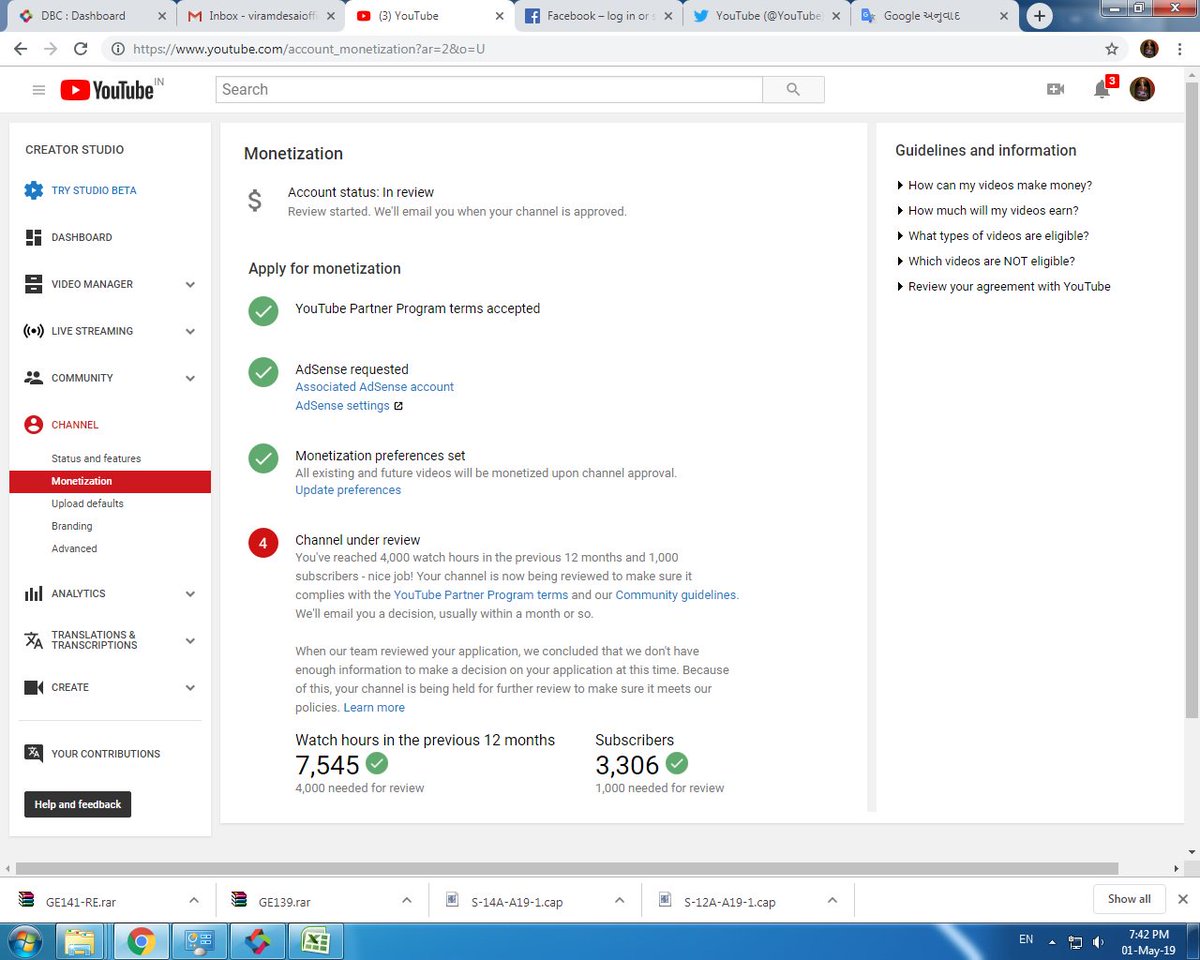Open Associated AdSense account link

pos(374,386)
